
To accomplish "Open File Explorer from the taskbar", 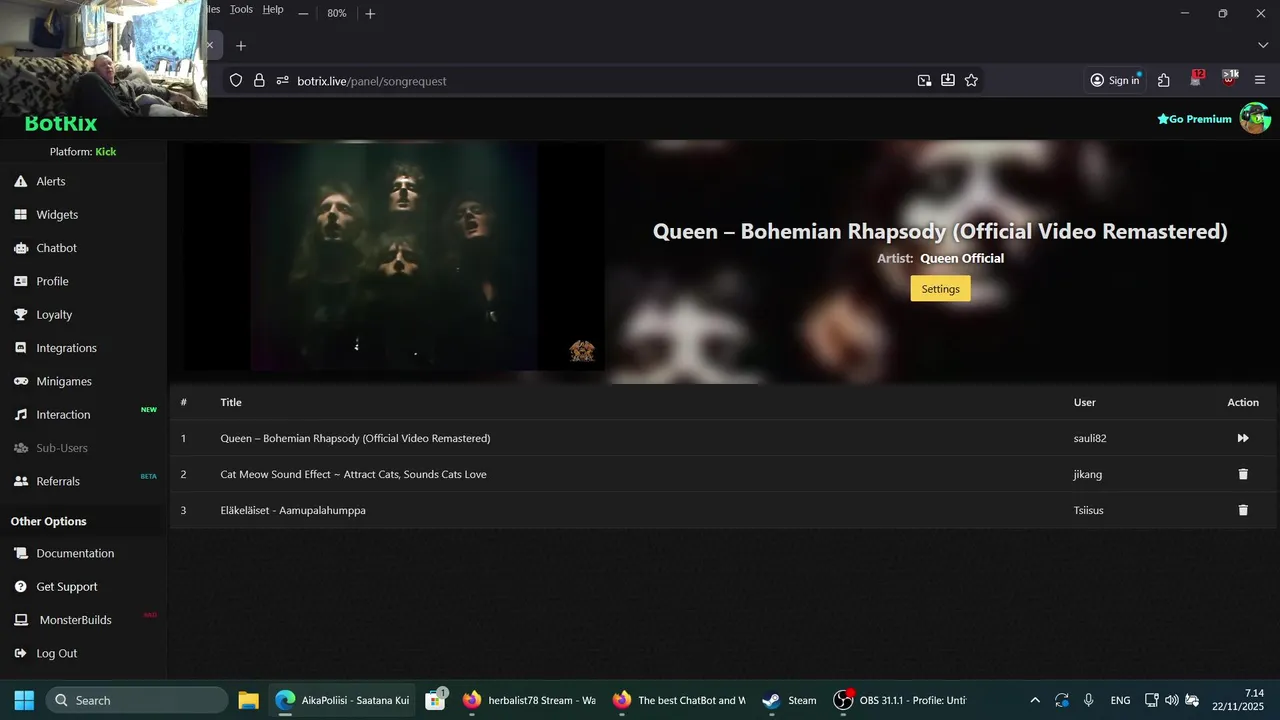I will click(248, 700).
